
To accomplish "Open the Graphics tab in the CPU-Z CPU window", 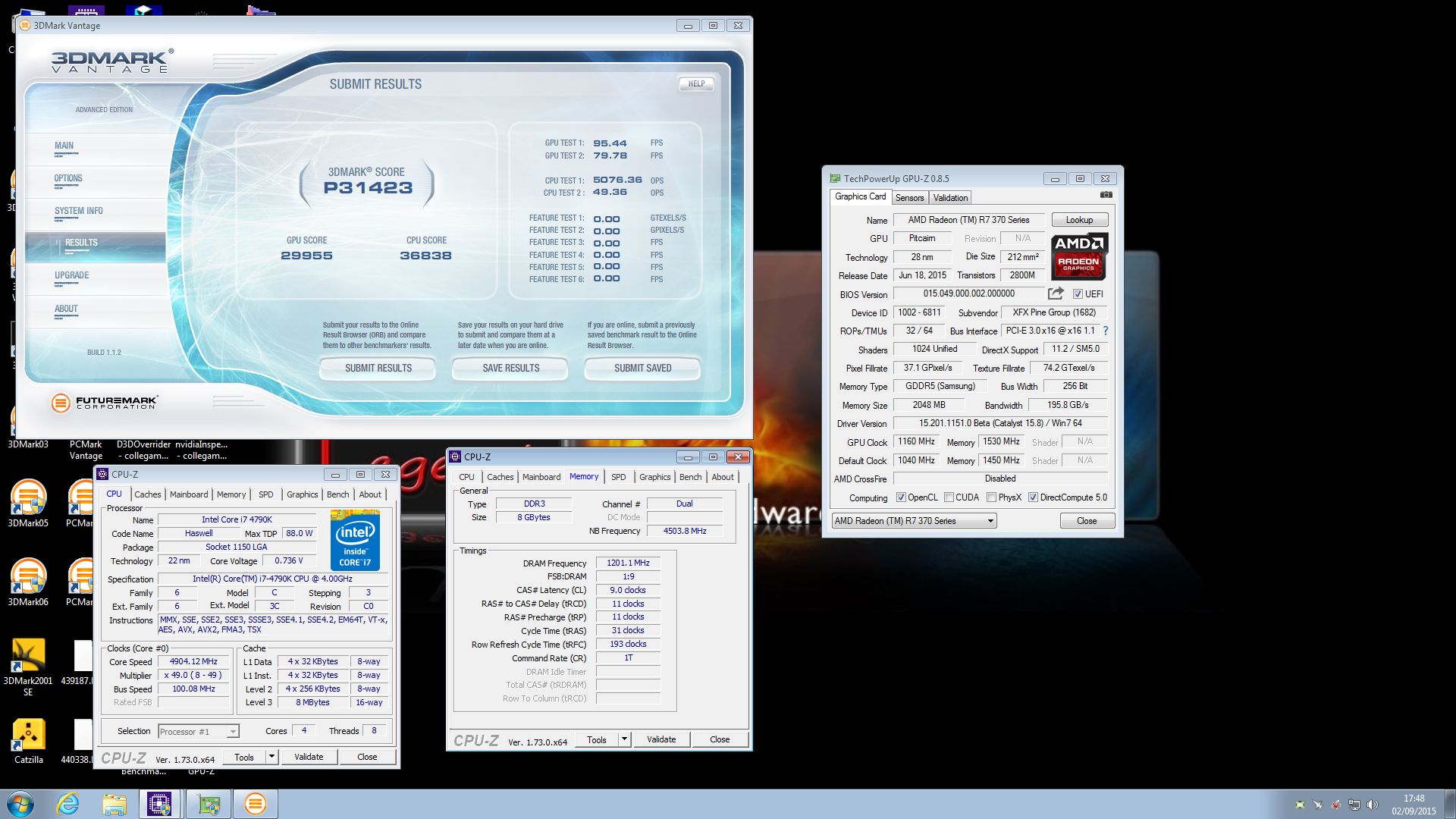I will [302, 494].
